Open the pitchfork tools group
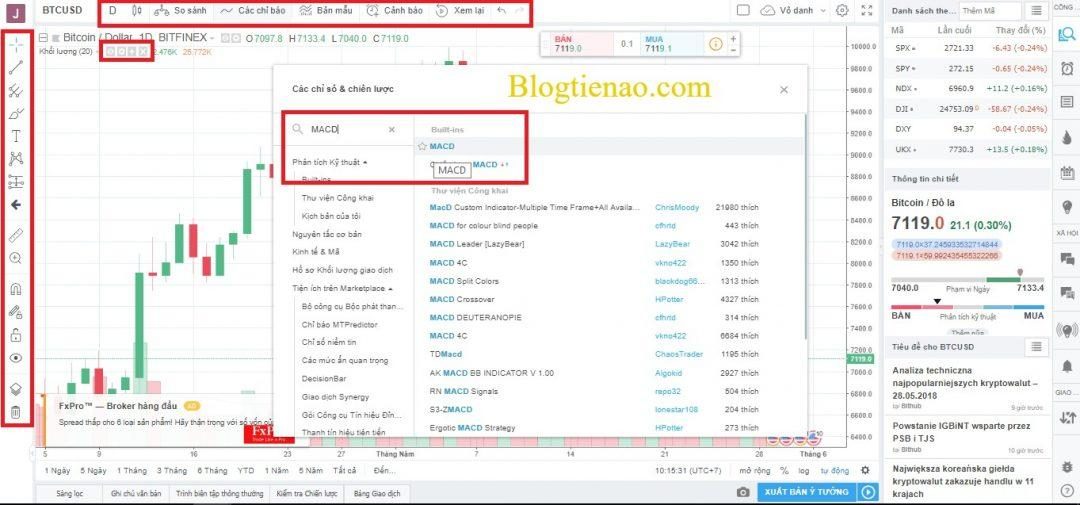The image size is (1080, 505). click(x=16, y=90)
